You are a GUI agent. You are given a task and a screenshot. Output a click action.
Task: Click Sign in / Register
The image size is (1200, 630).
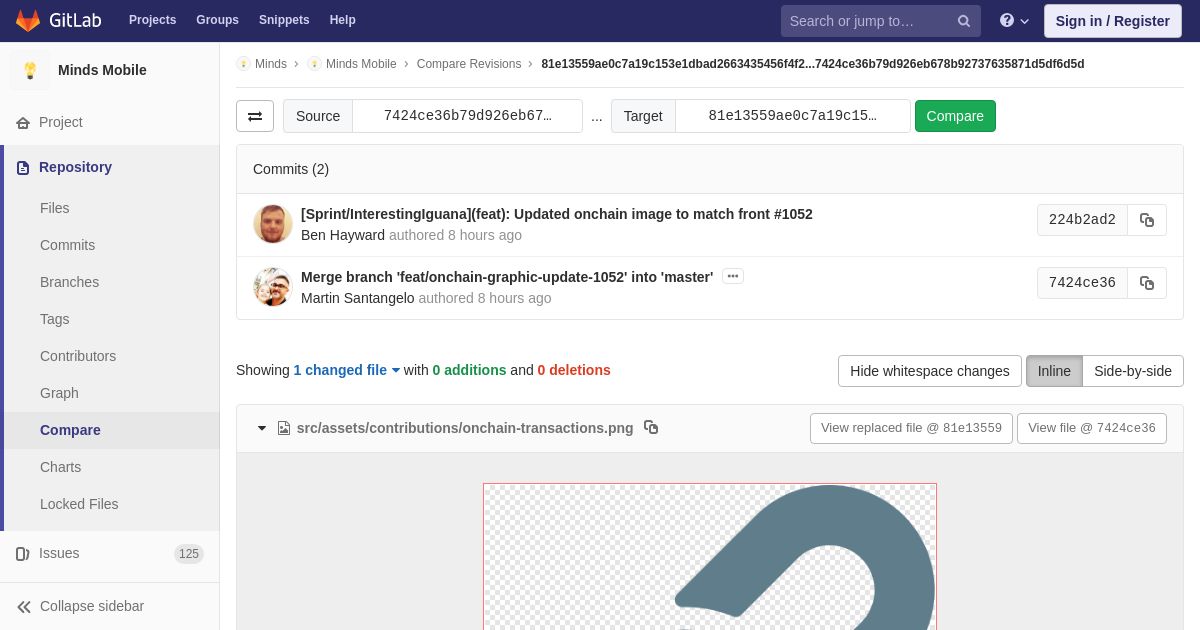coord(1112,21)
